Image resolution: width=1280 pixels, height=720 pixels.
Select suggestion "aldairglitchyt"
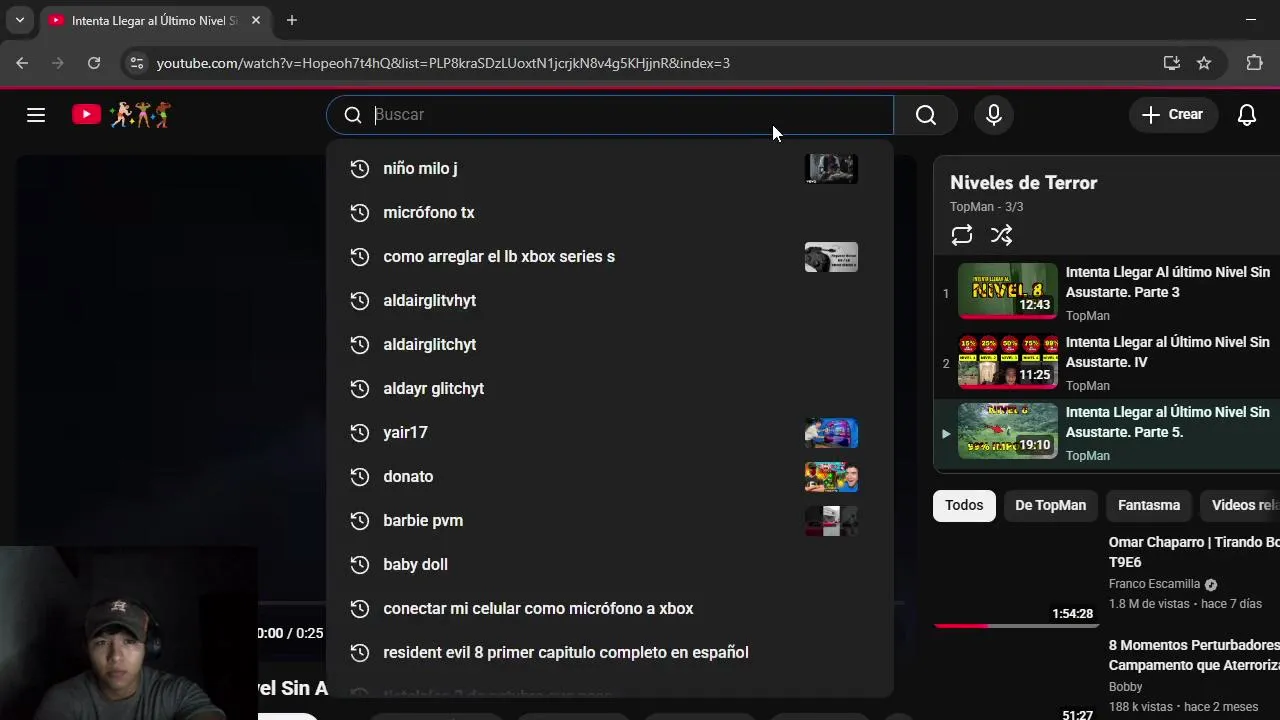[609, 345]
